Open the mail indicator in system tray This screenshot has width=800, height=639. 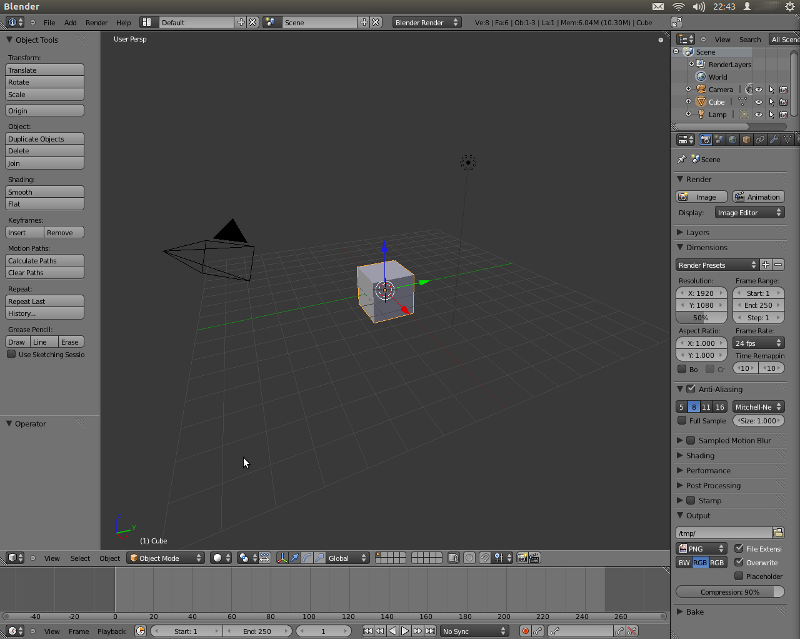[658, 7]
